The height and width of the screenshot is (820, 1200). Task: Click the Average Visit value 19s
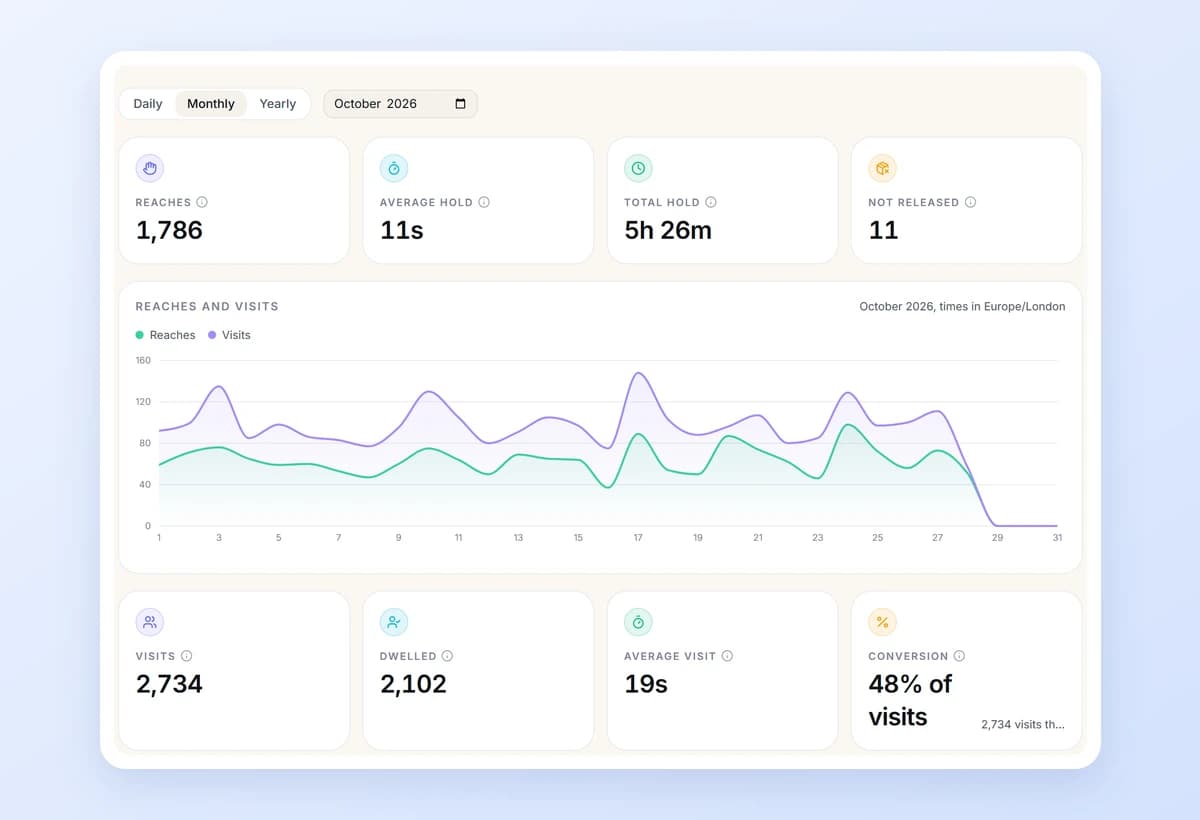[x=646, y=684]
